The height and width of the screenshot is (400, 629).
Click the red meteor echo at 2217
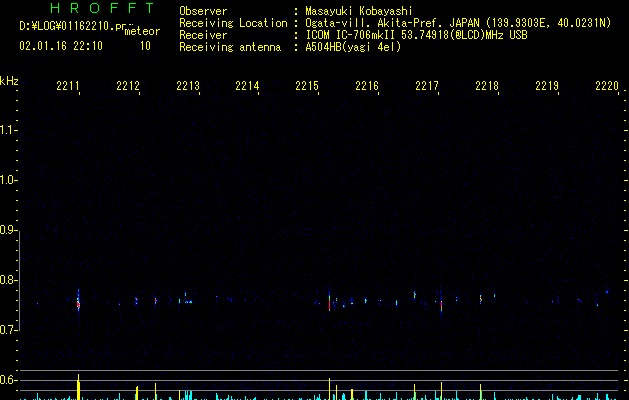(x=441, y=305)
